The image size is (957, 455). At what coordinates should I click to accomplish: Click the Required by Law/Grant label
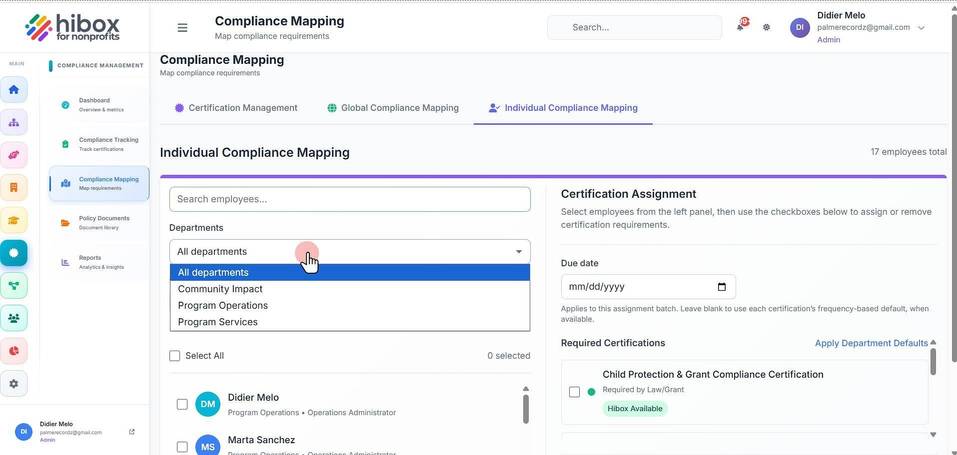click(x=643, y=389)
